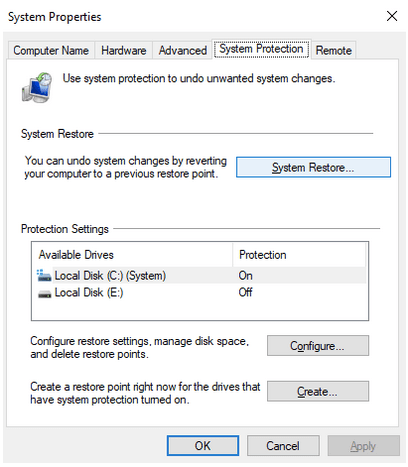408x467 pixels.
Task: Open the Hardware tab
Action: point(124,50)
